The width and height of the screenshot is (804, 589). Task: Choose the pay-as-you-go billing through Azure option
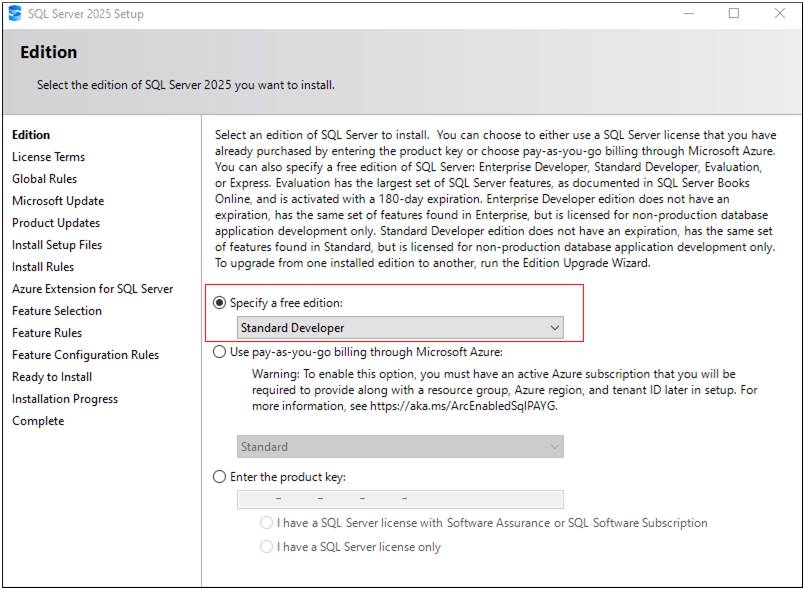pyautogui.click(x=219, y=352)
